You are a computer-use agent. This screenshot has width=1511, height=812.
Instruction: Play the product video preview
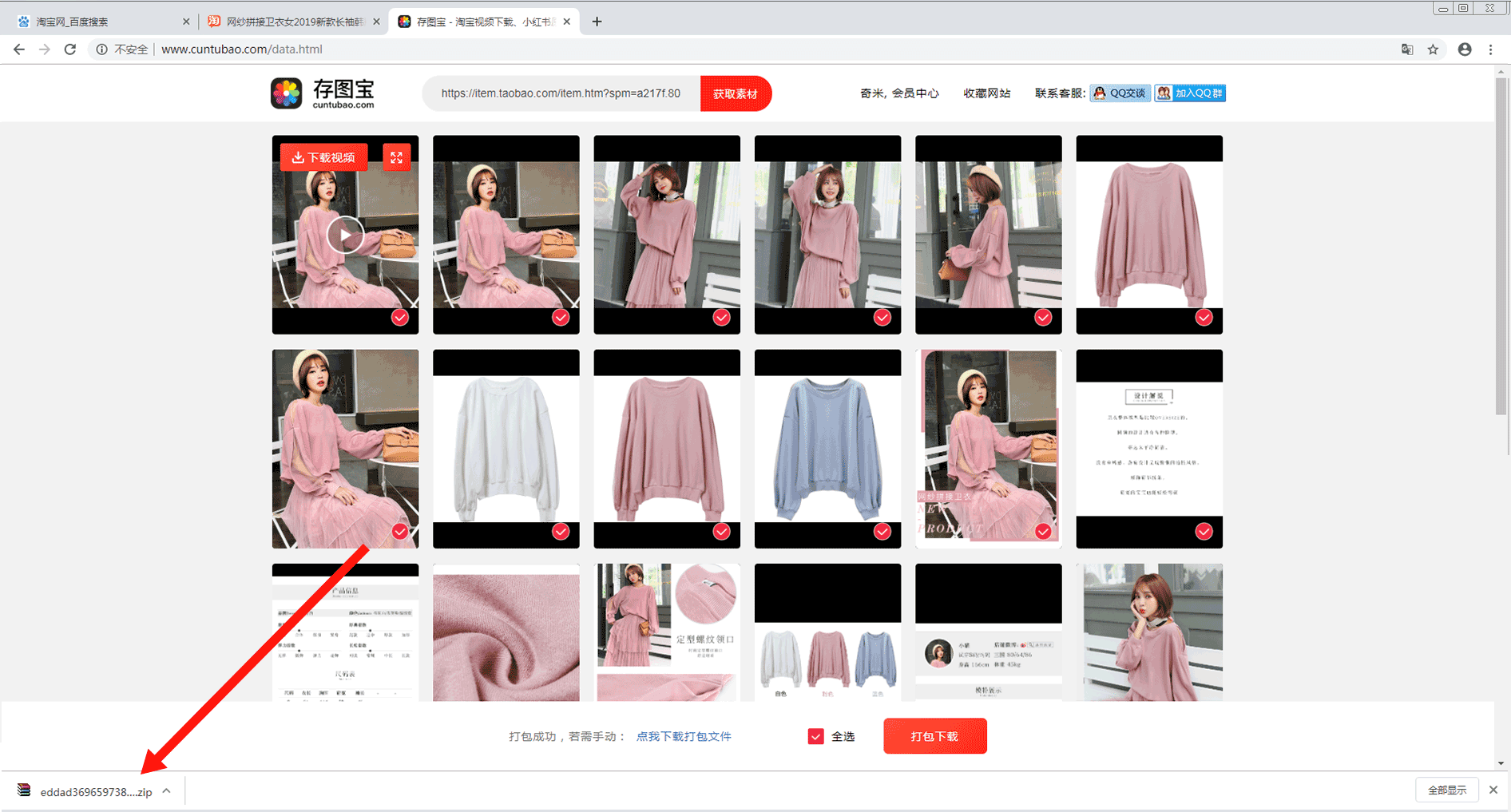tap(345, 235)
